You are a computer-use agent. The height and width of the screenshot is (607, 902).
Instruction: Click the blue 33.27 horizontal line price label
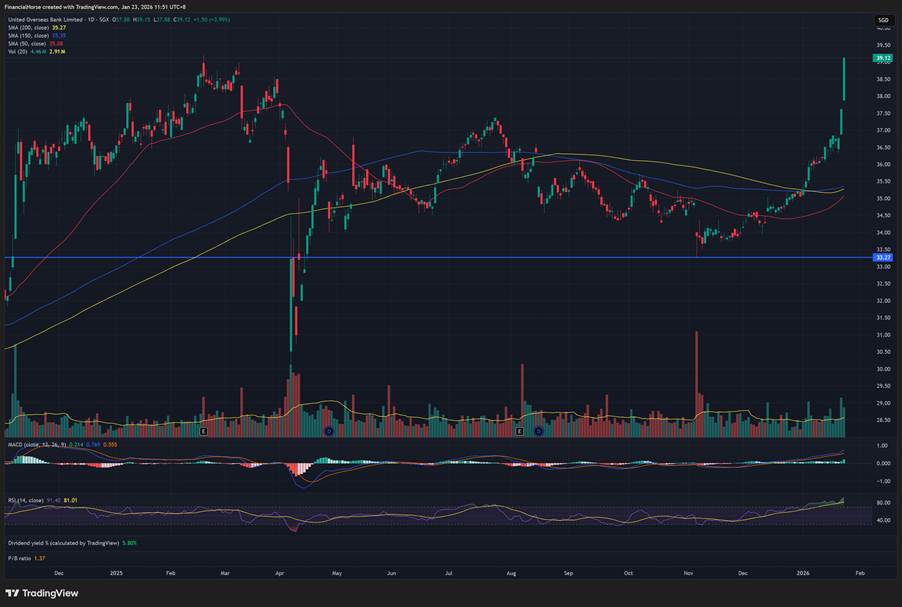tap(883, 258)
